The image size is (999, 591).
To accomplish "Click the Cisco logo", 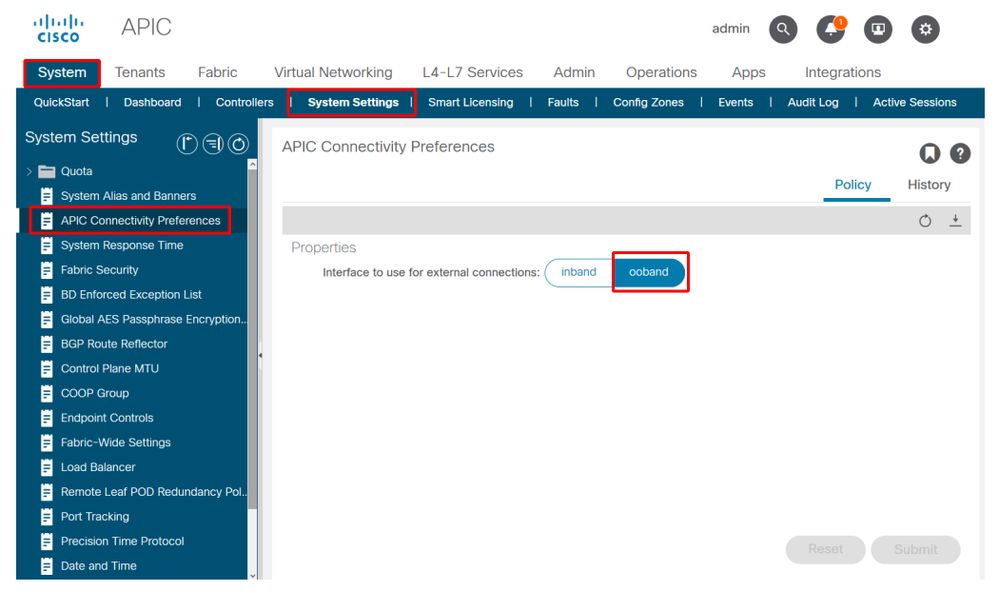I will click(58, 29).
